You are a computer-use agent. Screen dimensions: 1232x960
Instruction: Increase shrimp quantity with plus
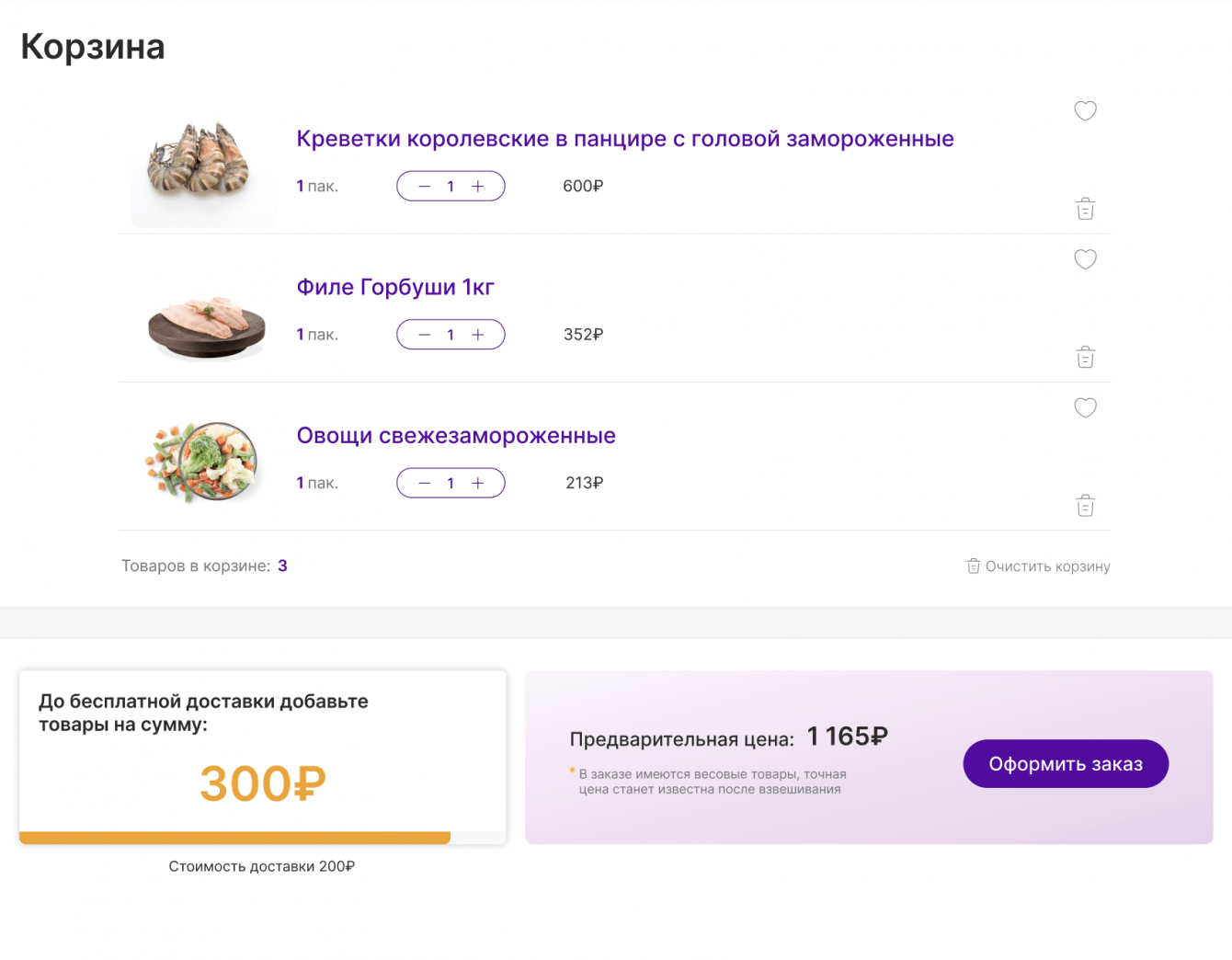point(478,187)
